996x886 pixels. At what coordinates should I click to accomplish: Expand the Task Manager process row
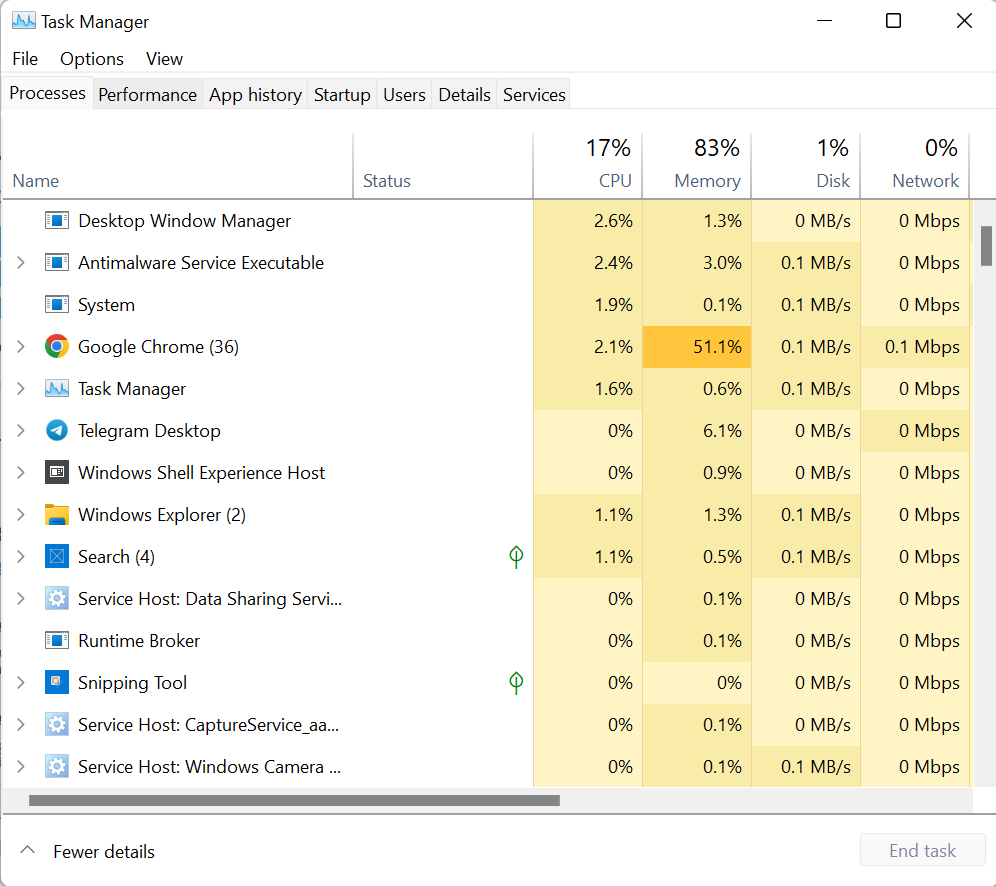(20, 389)
